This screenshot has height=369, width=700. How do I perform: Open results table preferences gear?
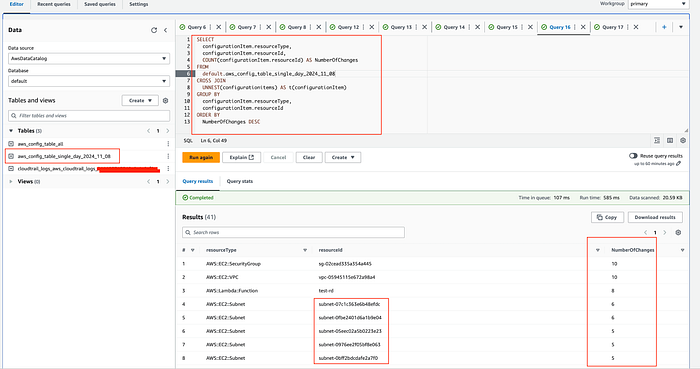coord(678,232)
